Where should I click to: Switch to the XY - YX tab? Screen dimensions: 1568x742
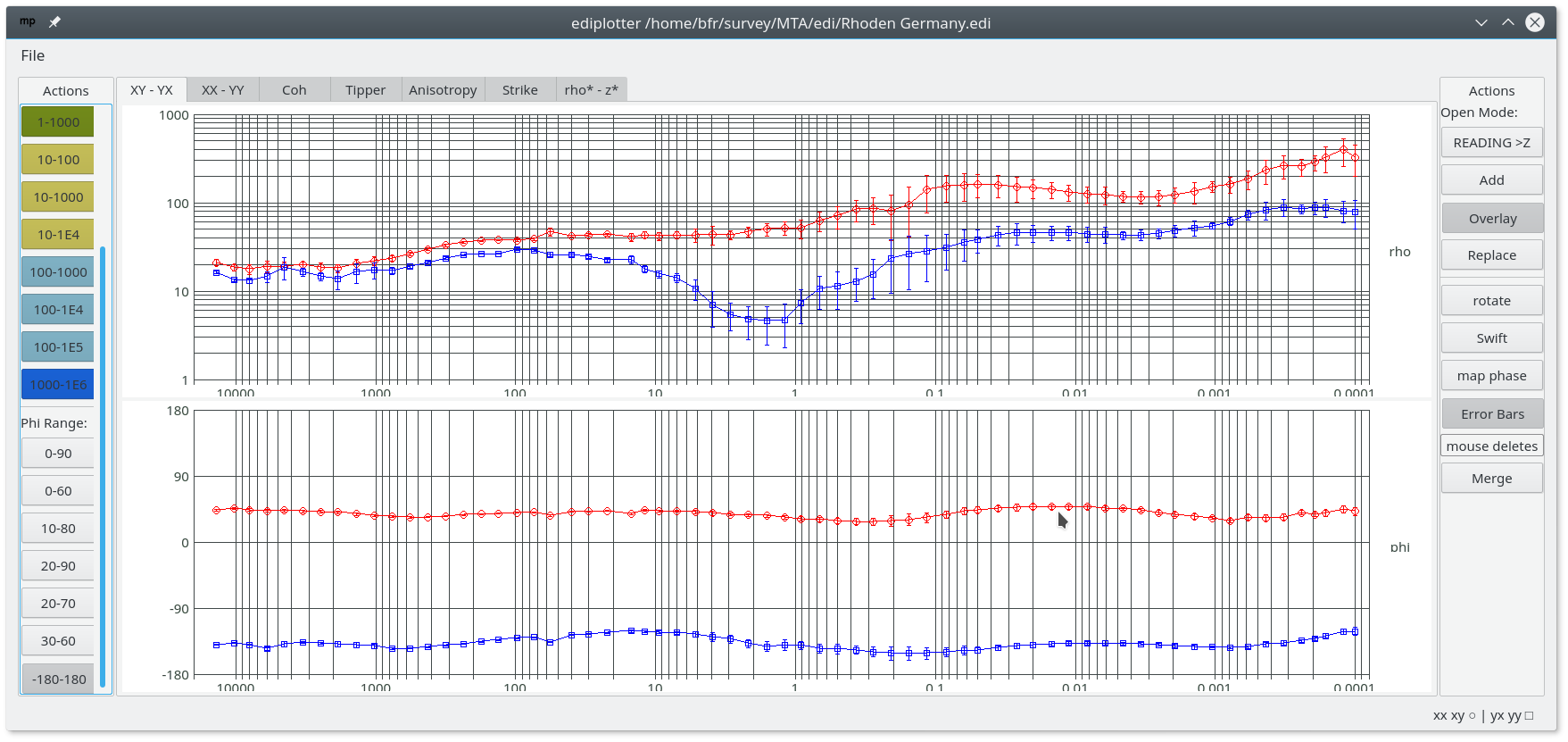coord(152,90)
